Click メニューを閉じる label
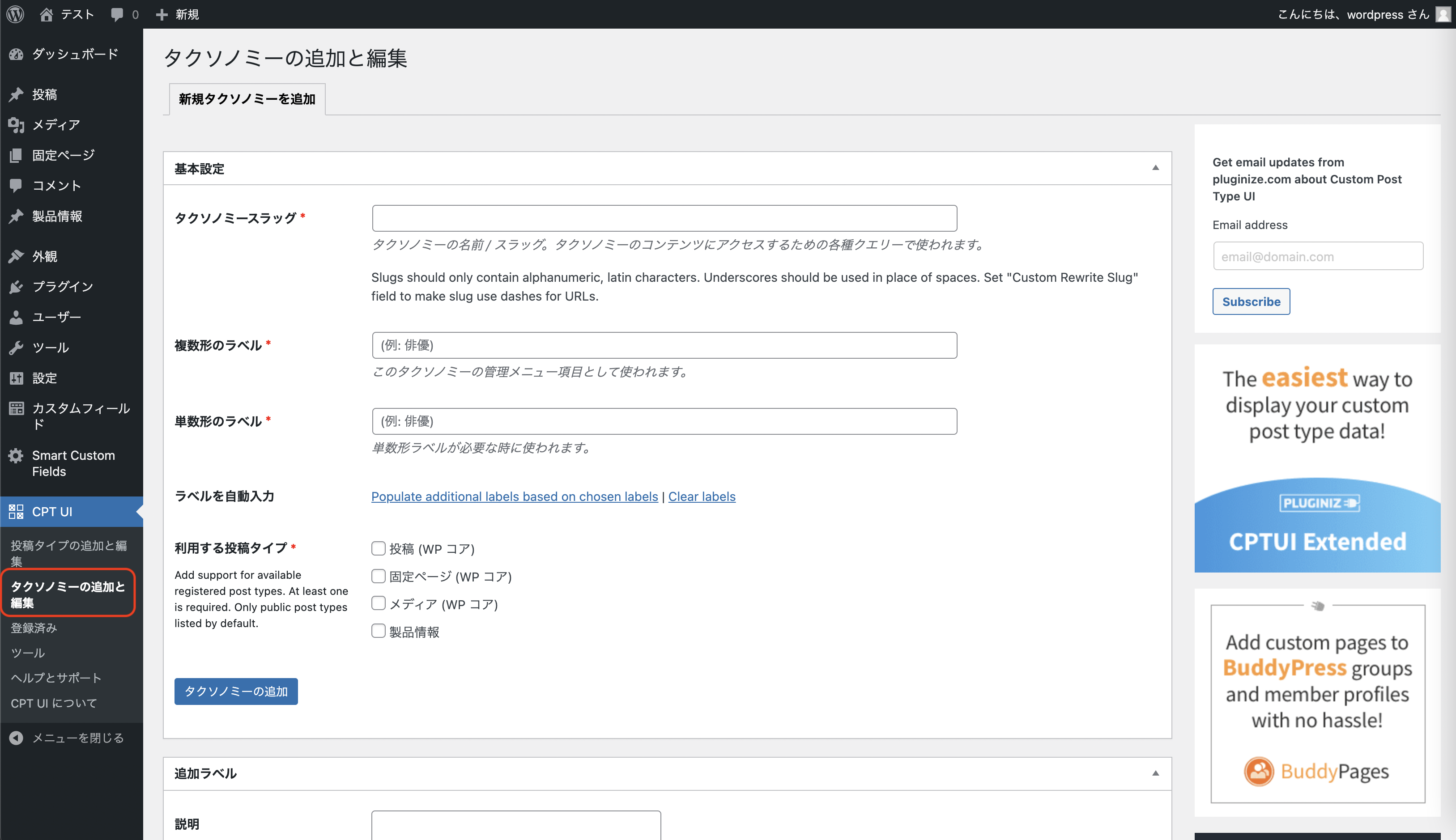Image resolution: width=1456 pixels, height=840 pixels. point(78,738)
